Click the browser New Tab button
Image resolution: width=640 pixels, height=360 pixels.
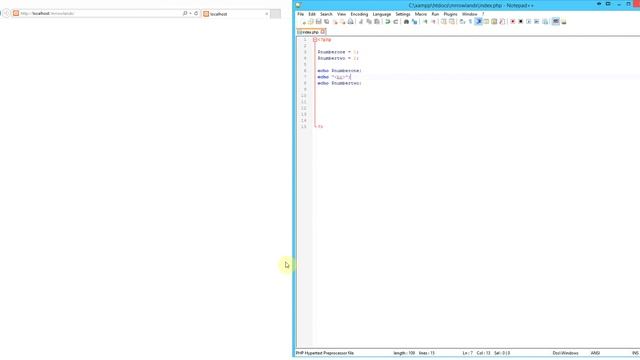coord(276,14)
